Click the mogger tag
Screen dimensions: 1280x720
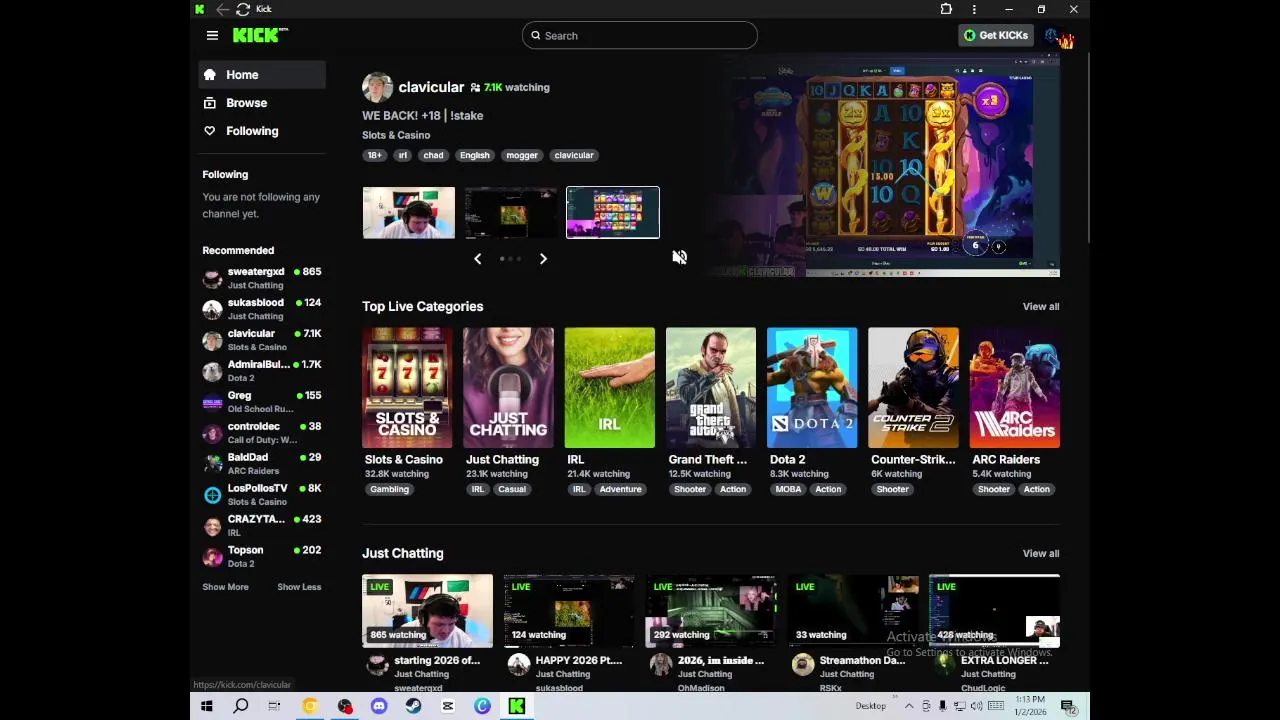(x=522, y=155)
